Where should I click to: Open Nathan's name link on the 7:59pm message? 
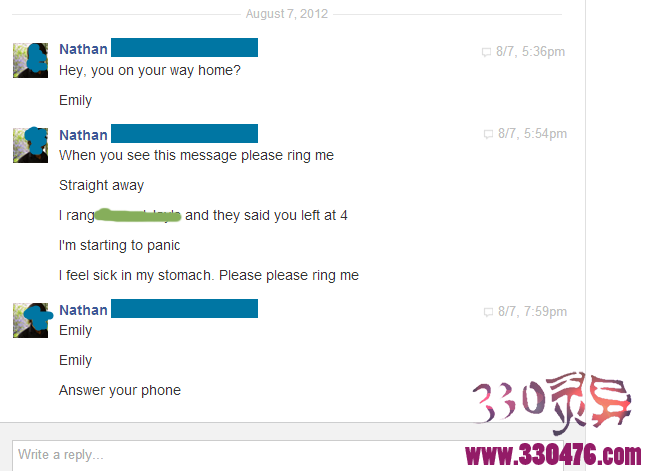83,310
